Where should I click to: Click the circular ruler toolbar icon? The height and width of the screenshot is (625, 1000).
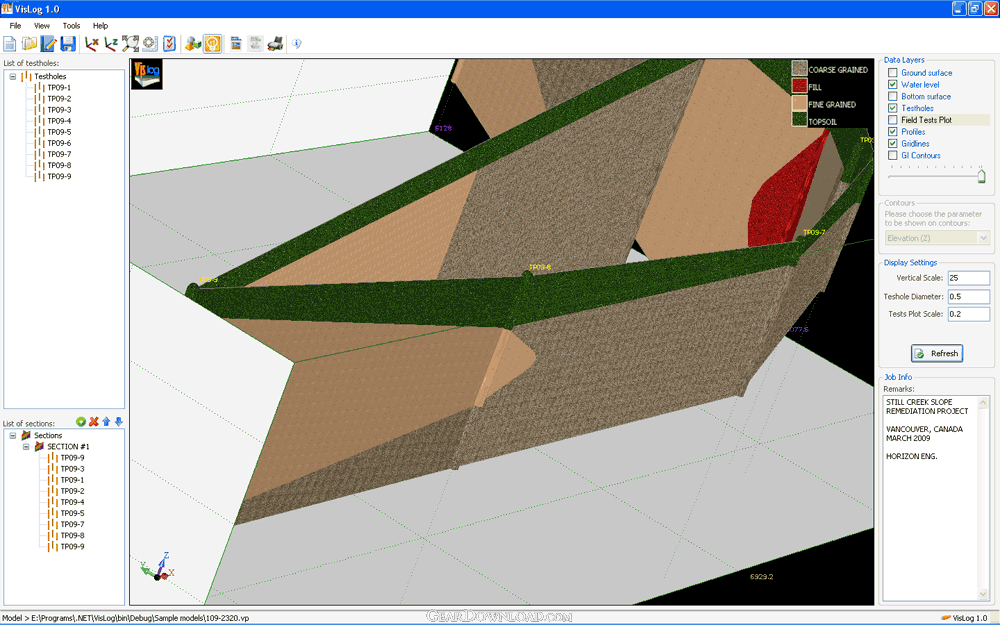(x=150, y=44)
